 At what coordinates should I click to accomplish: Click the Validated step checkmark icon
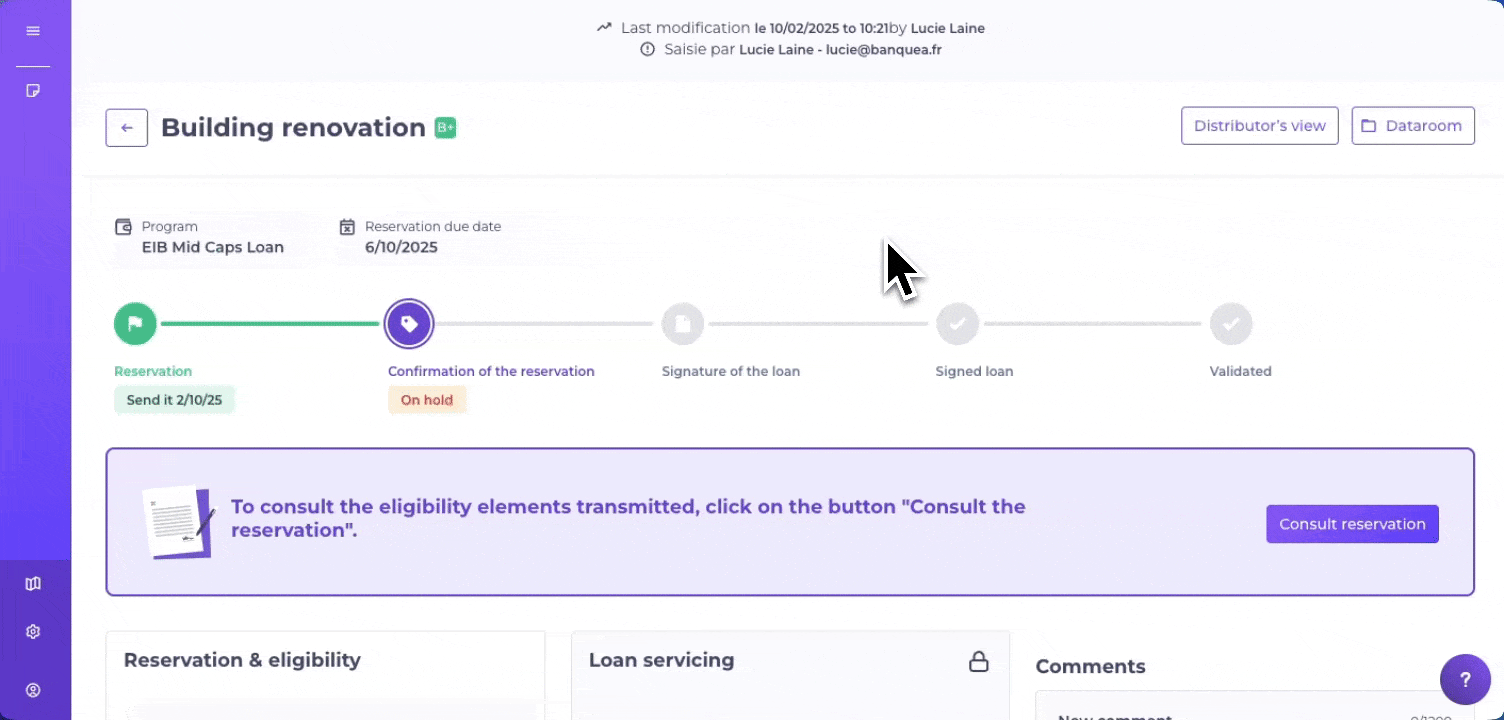click(x=1231, y=324)
